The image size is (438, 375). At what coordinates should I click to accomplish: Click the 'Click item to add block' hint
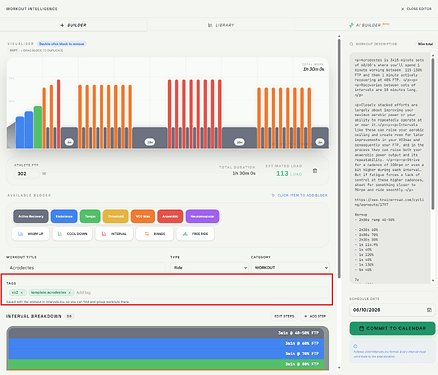(300, 195)
